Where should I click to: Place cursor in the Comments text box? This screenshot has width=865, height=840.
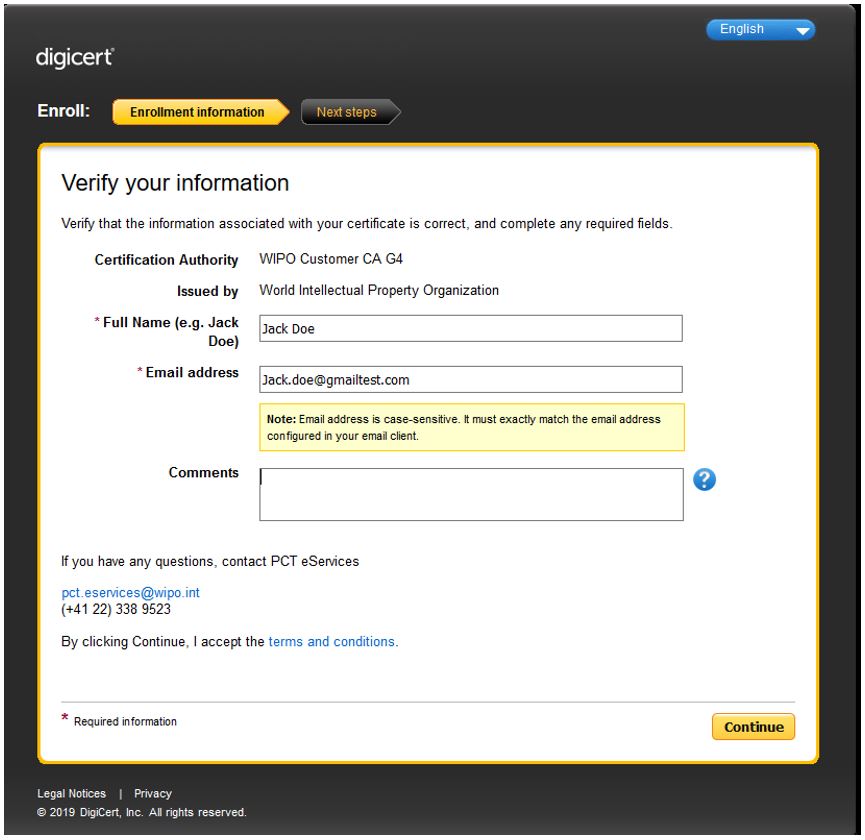click(470, 494)
